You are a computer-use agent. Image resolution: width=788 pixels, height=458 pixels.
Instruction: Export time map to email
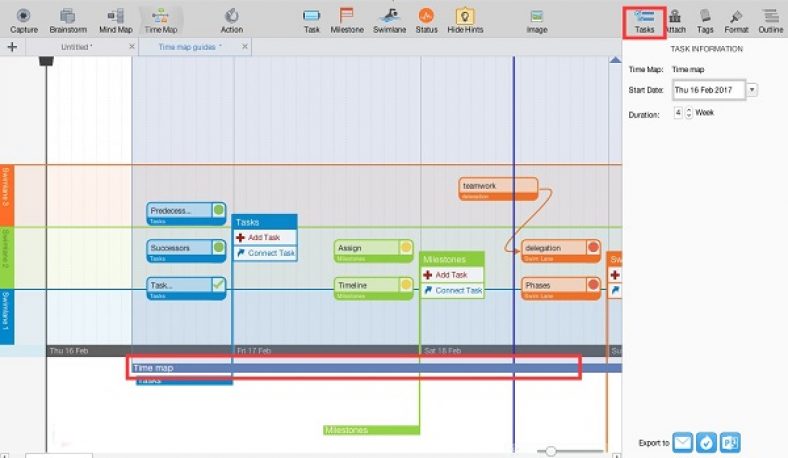682,442
